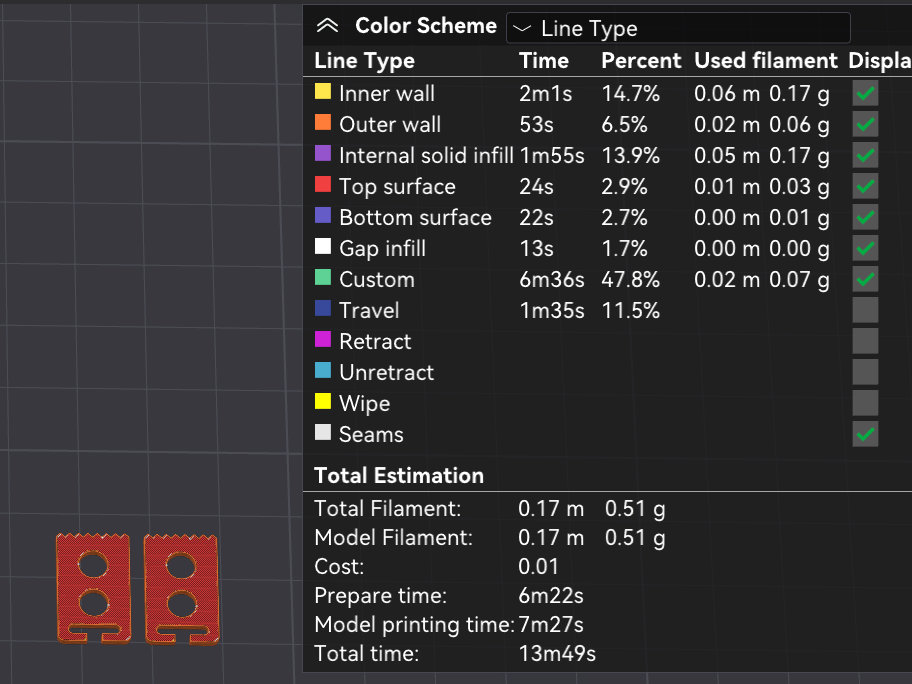
Task: Click the light gray Seams swatch
Action: click(x=323, y=433)
